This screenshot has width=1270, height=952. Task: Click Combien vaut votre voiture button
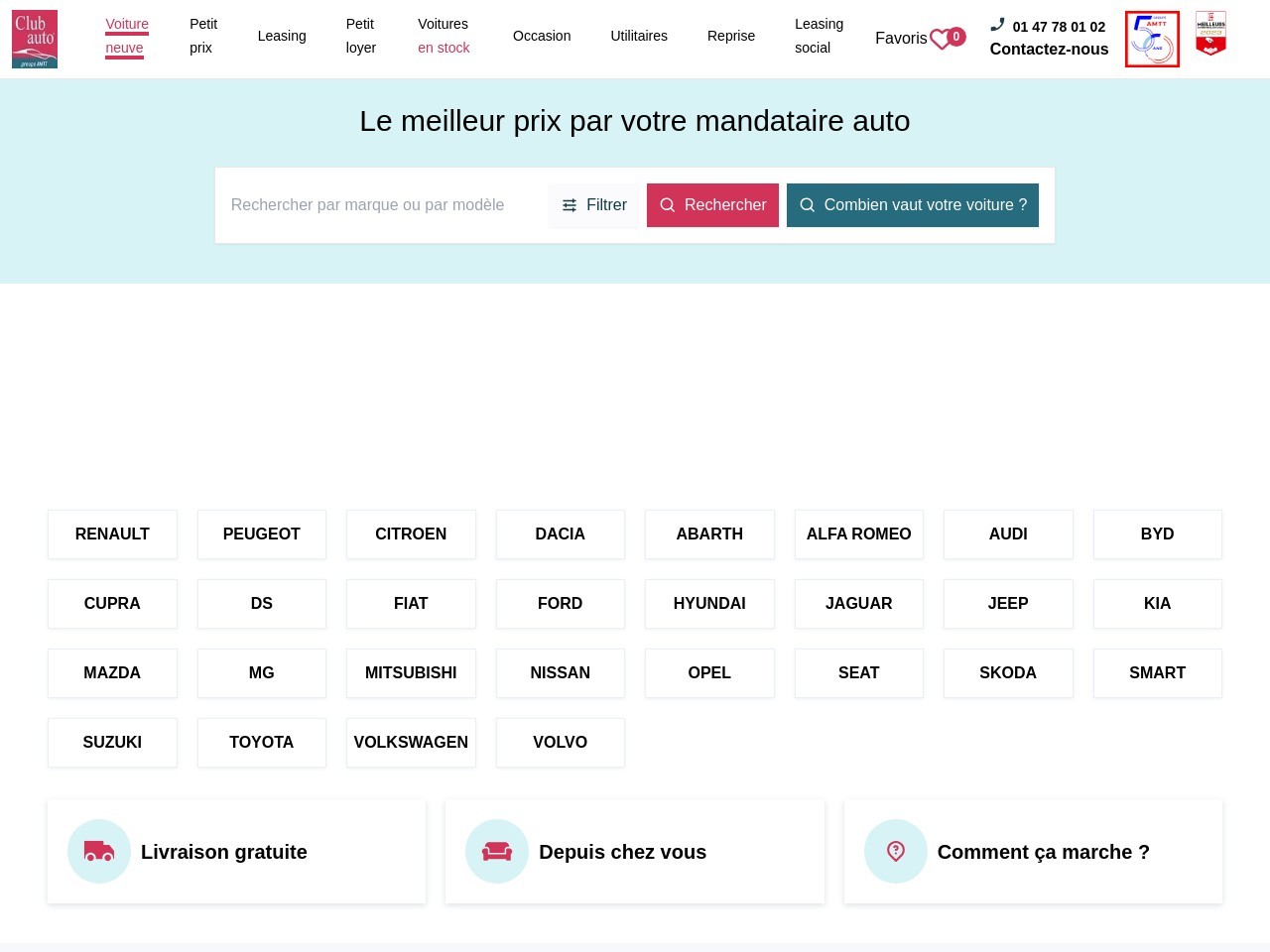[x=912, y=205]
